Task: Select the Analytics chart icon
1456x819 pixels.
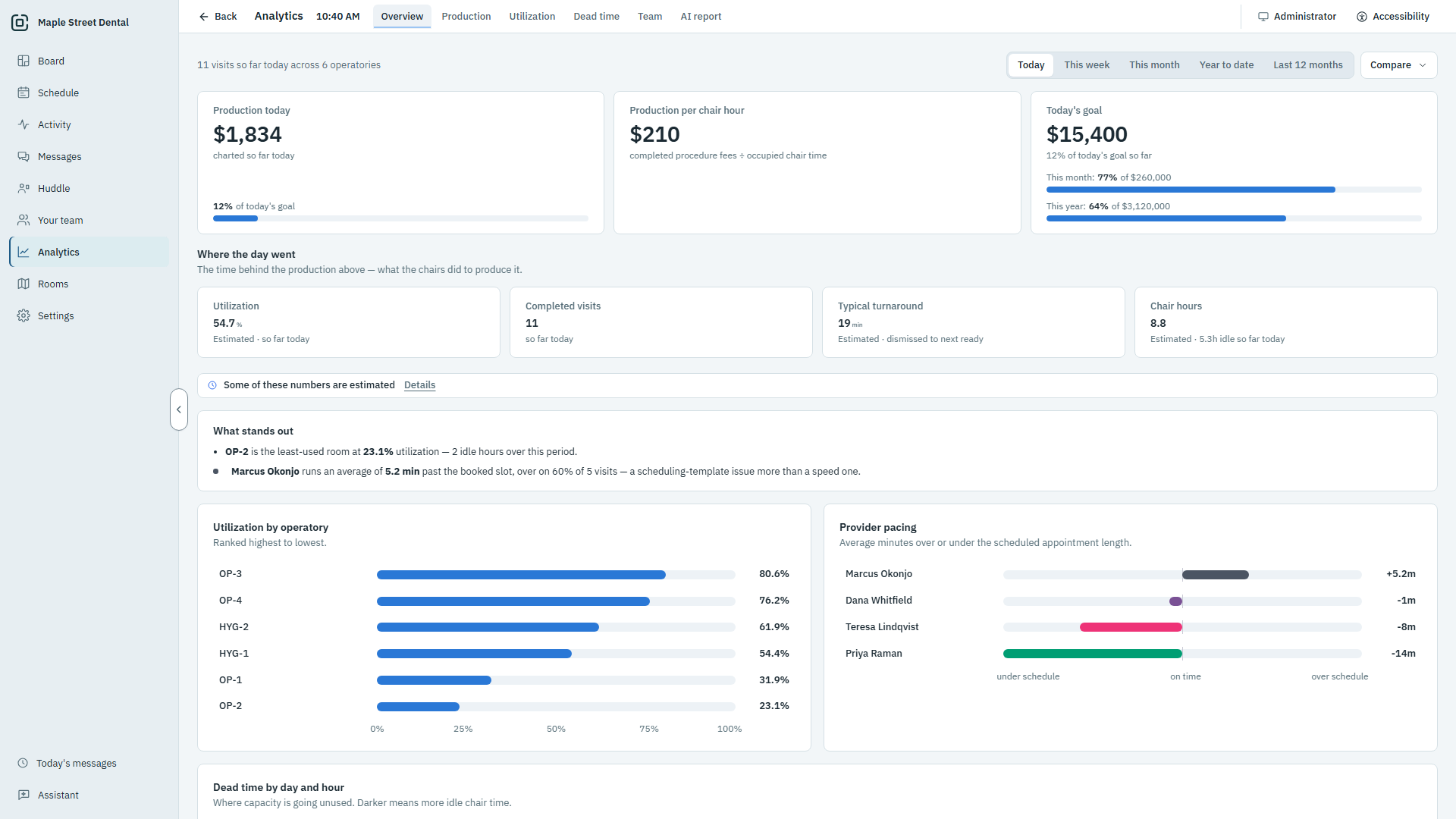Action: pos(24,252)
